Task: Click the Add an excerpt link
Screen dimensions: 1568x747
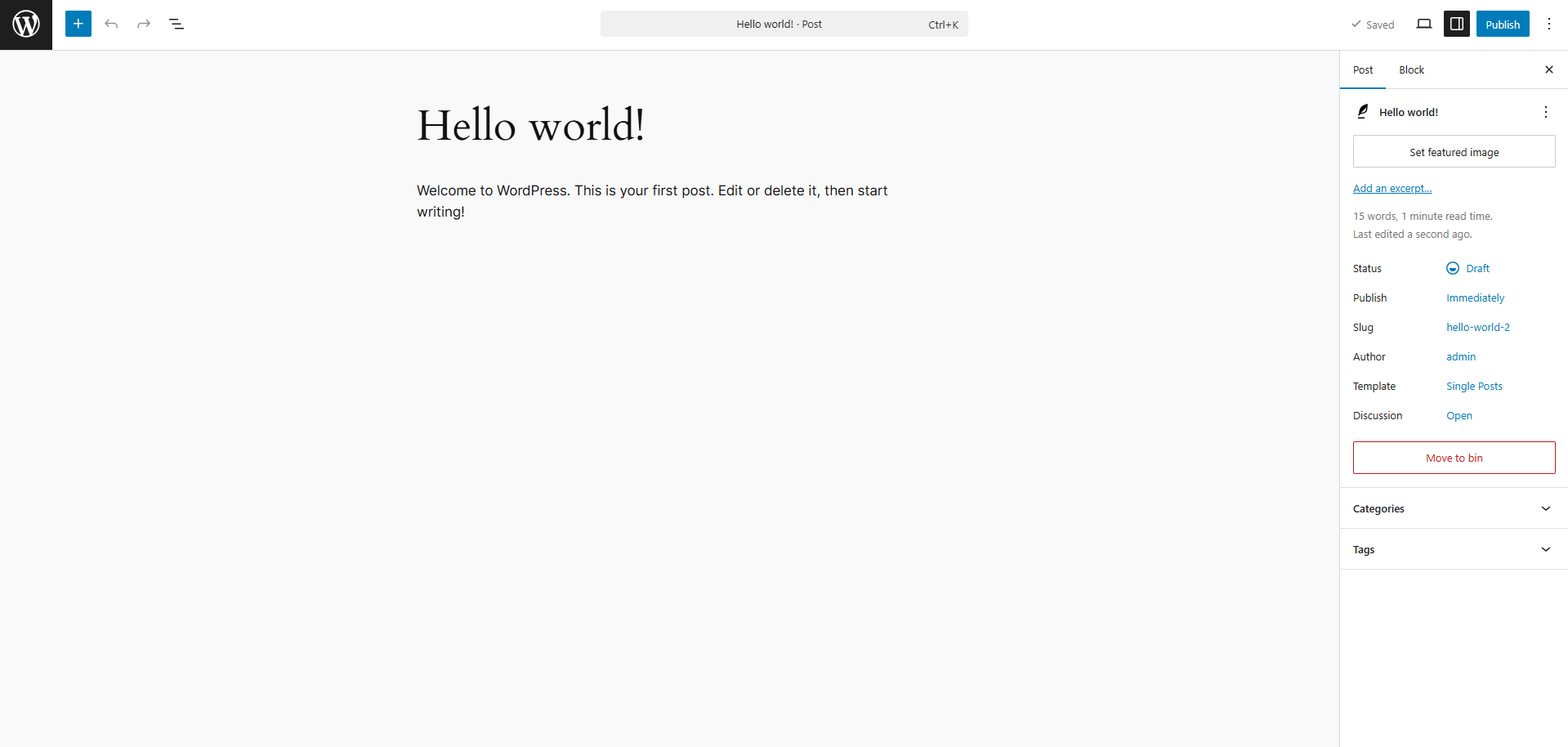Action: coord(1392,188)
